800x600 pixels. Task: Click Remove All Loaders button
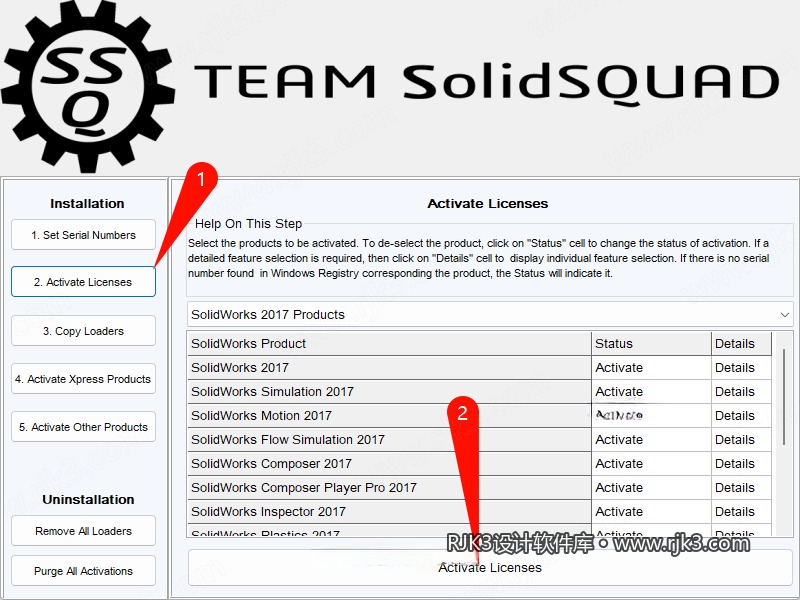[83, 531]
